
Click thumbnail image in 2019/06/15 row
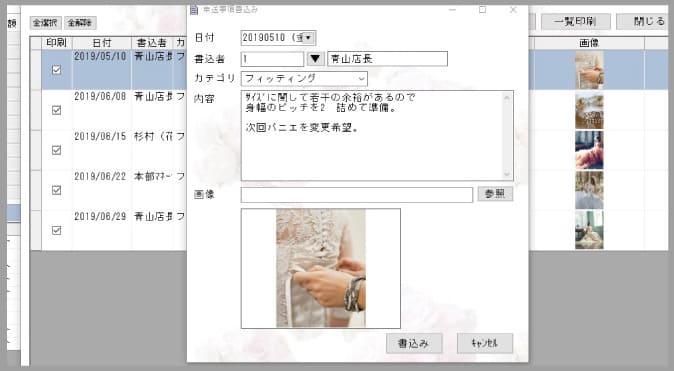coord(589,150)
